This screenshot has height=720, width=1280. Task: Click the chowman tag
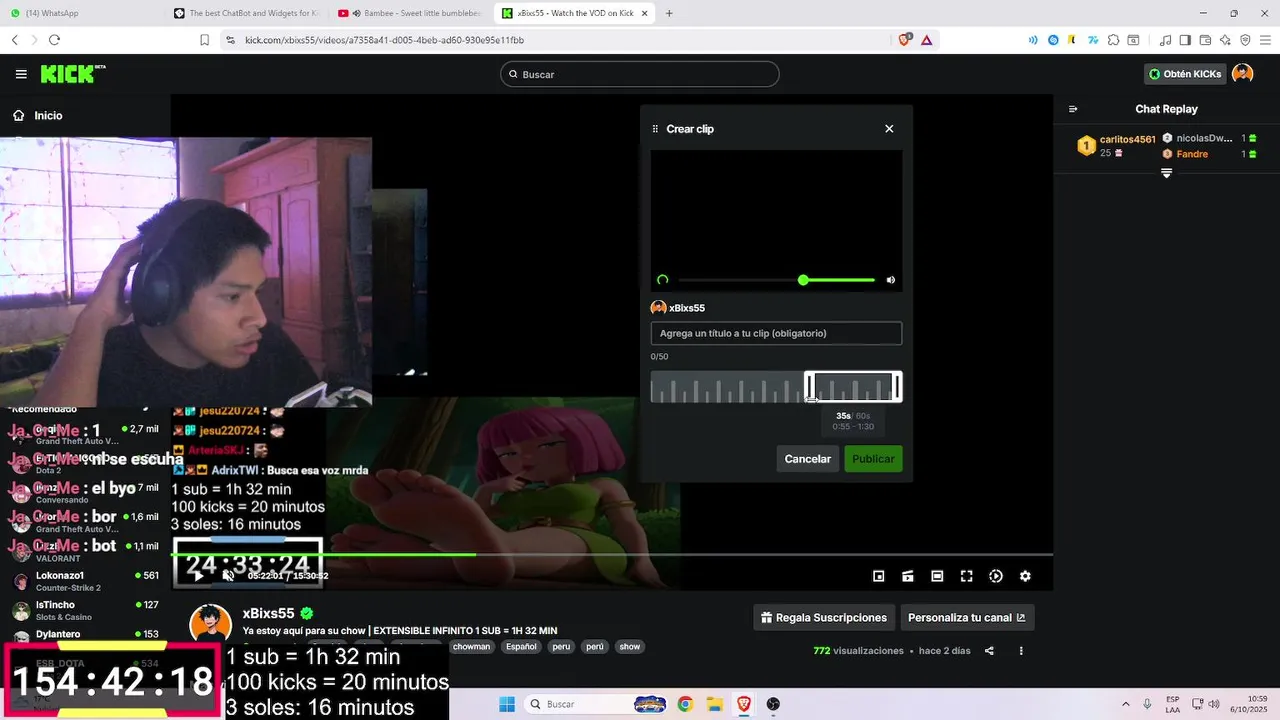(472, 647)
